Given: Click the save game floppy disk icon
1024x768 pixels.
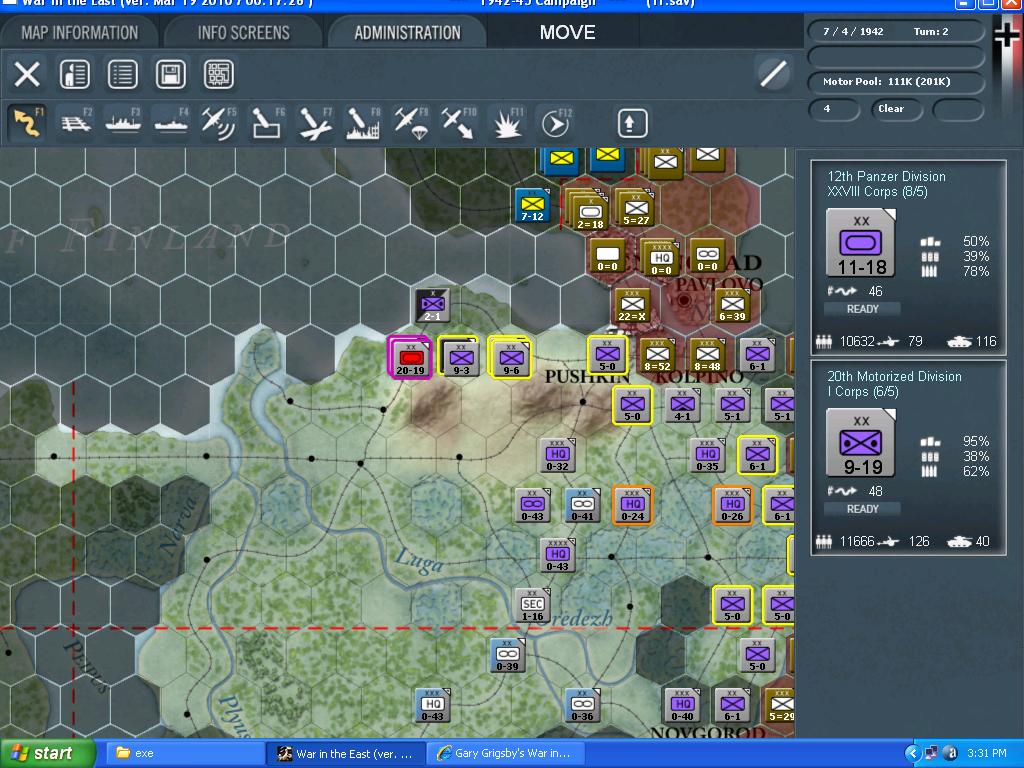Looking at the screenshot, I should point(170,74).
